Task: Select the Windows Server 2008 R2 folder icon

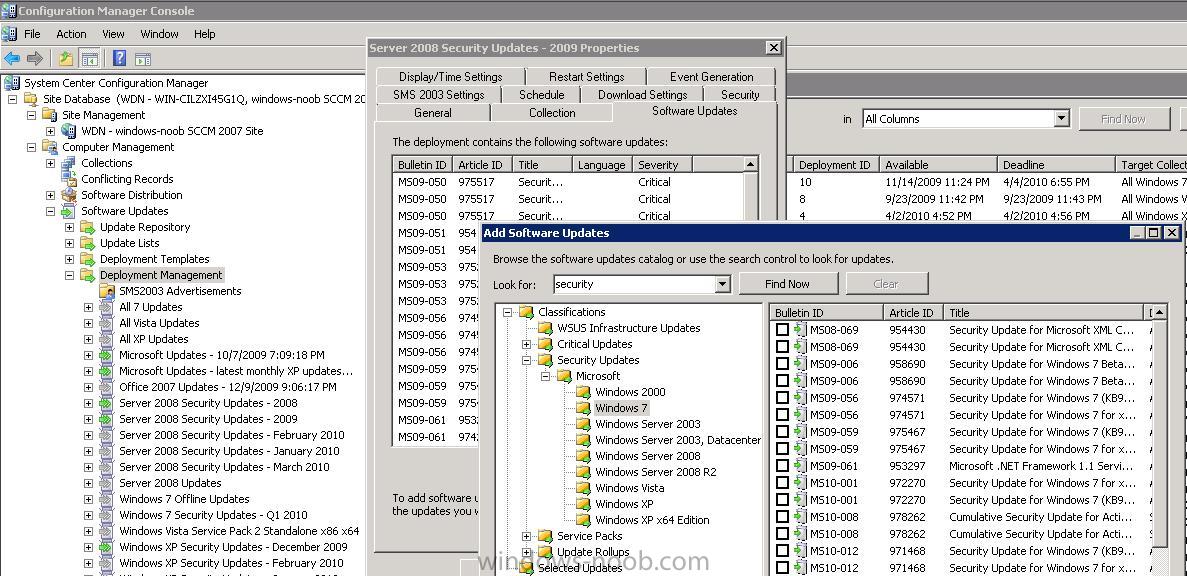Action: 583,472
